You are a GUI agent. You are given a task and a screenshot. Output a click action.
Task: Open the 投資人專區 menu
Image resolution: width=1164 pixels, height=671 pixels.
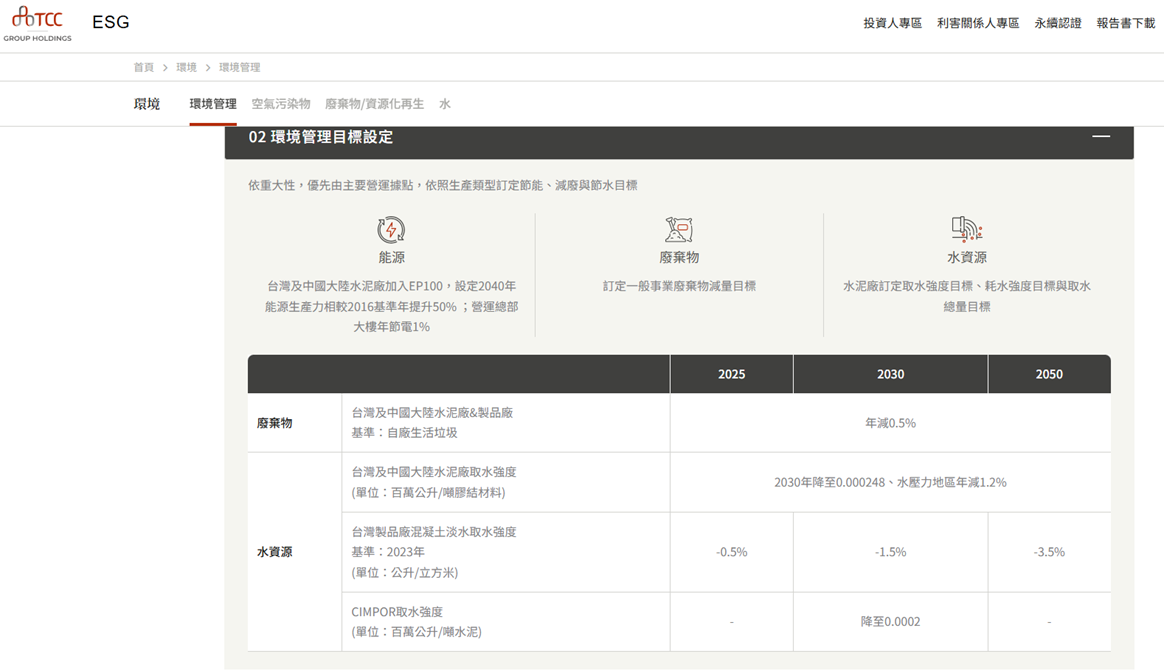pos(892,23)
